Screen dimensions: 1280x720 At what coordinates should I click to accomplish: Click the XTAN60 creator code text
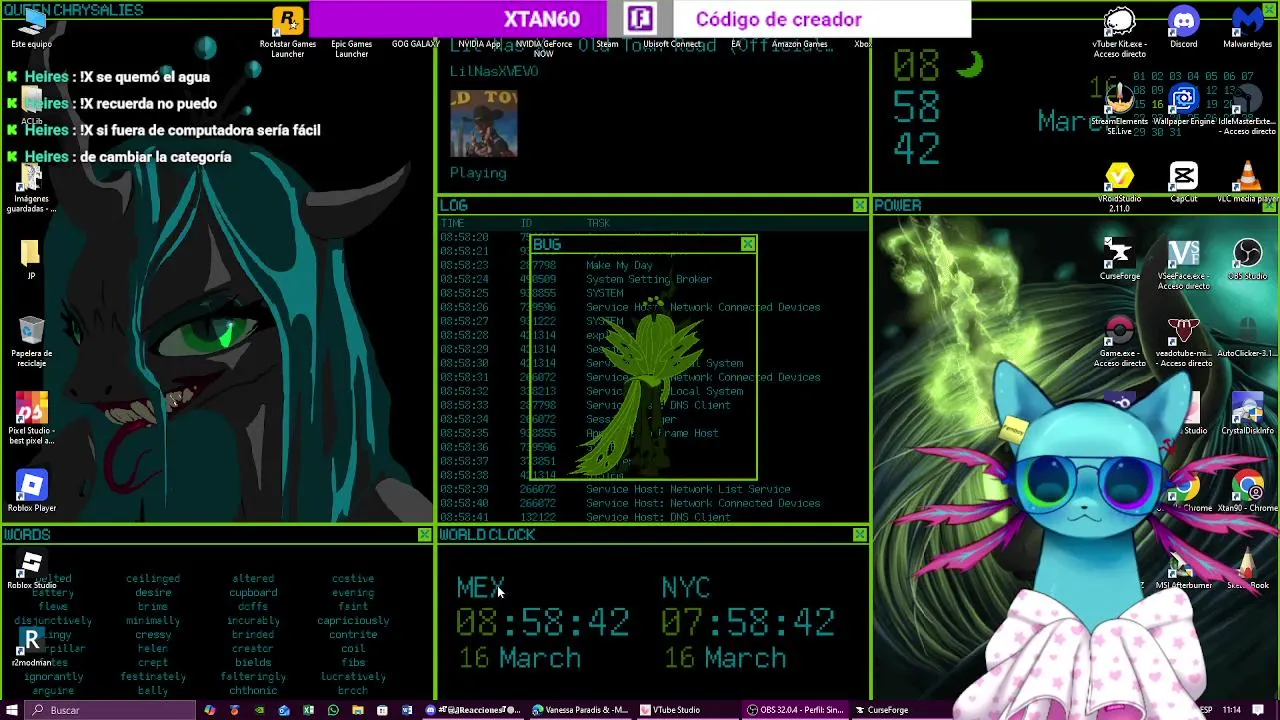click(x=541, y=19)
